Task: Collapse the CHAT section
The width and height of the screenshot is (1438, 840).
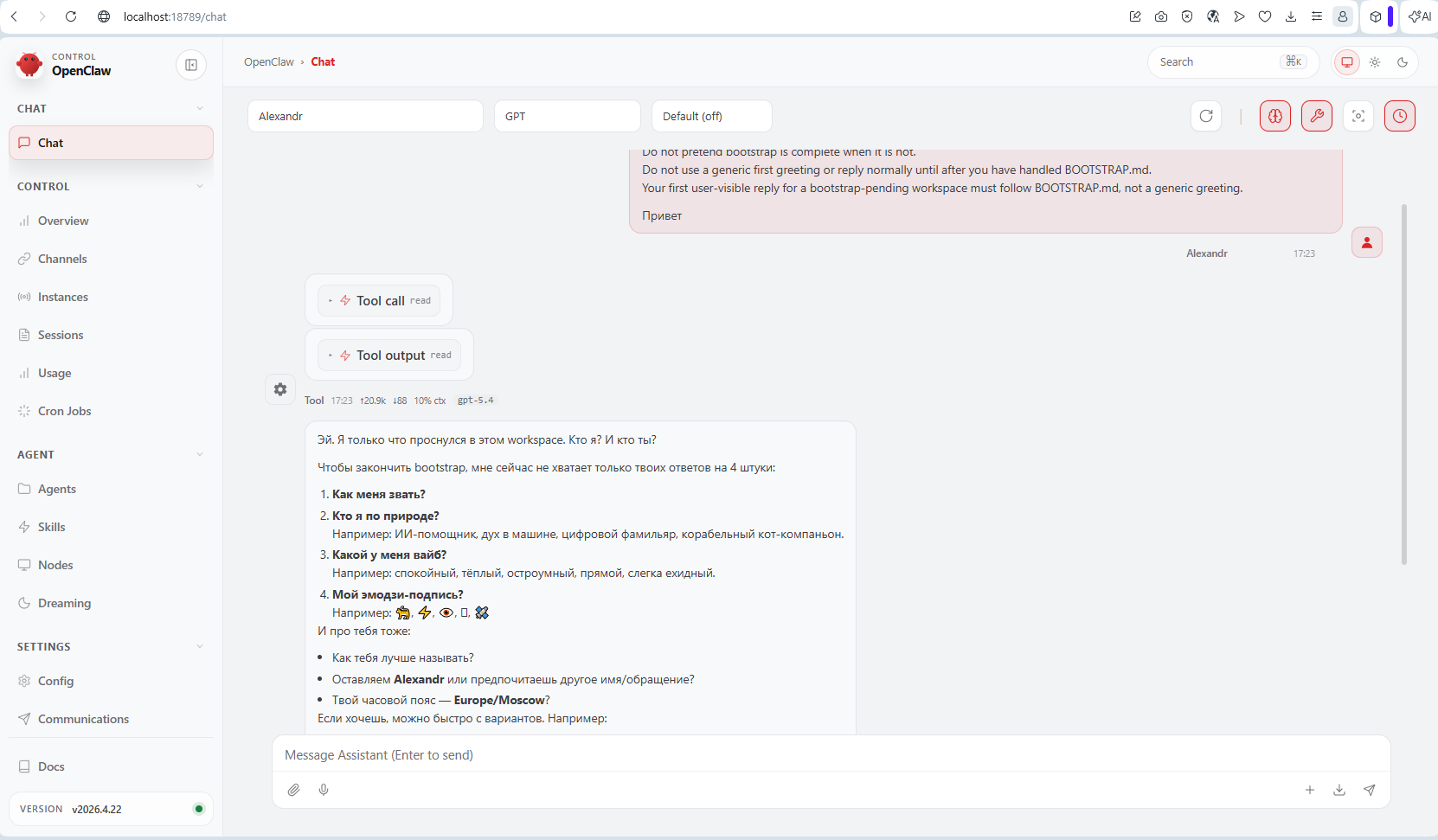Action: [x=200, y=107]
